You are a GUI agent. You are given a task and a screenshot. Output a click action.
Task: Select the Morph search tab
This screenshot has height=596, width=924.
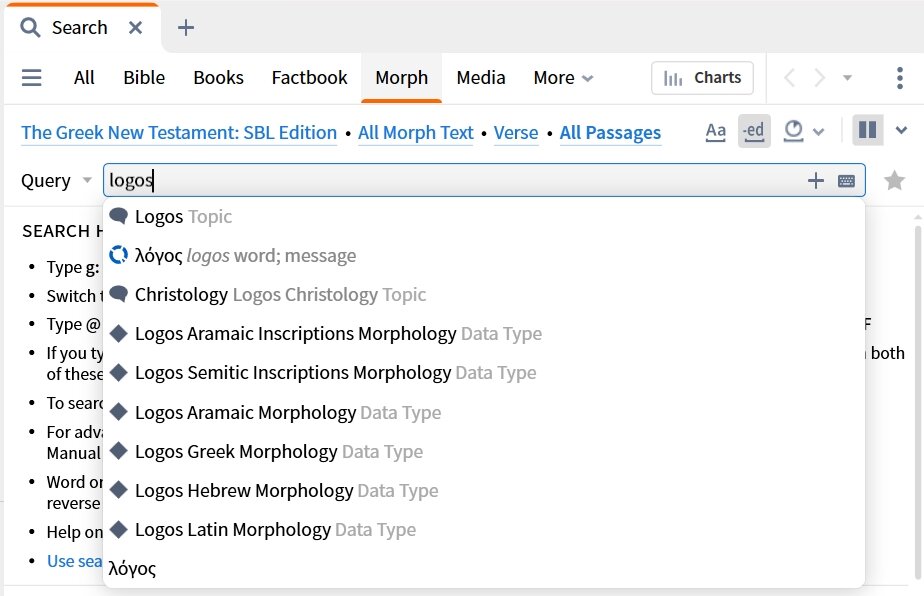coord(401,78)
